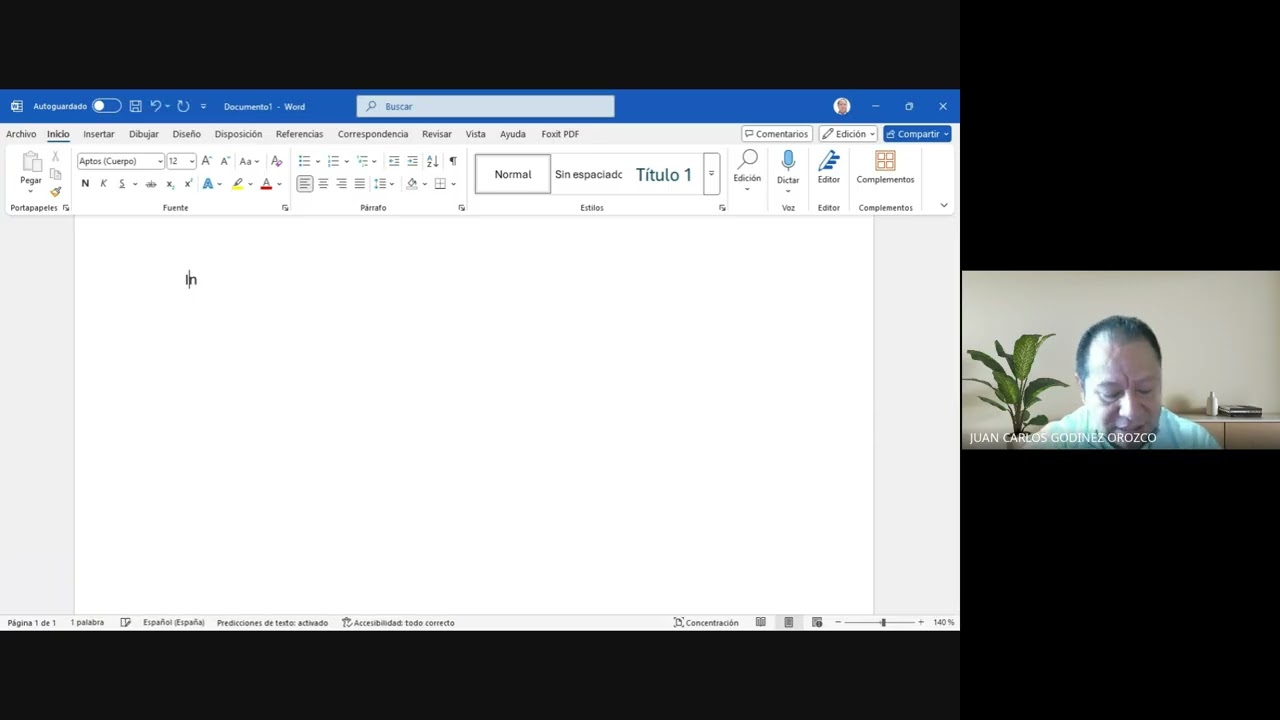Open the Edición search magnifier menu

[x=747, y=171]
